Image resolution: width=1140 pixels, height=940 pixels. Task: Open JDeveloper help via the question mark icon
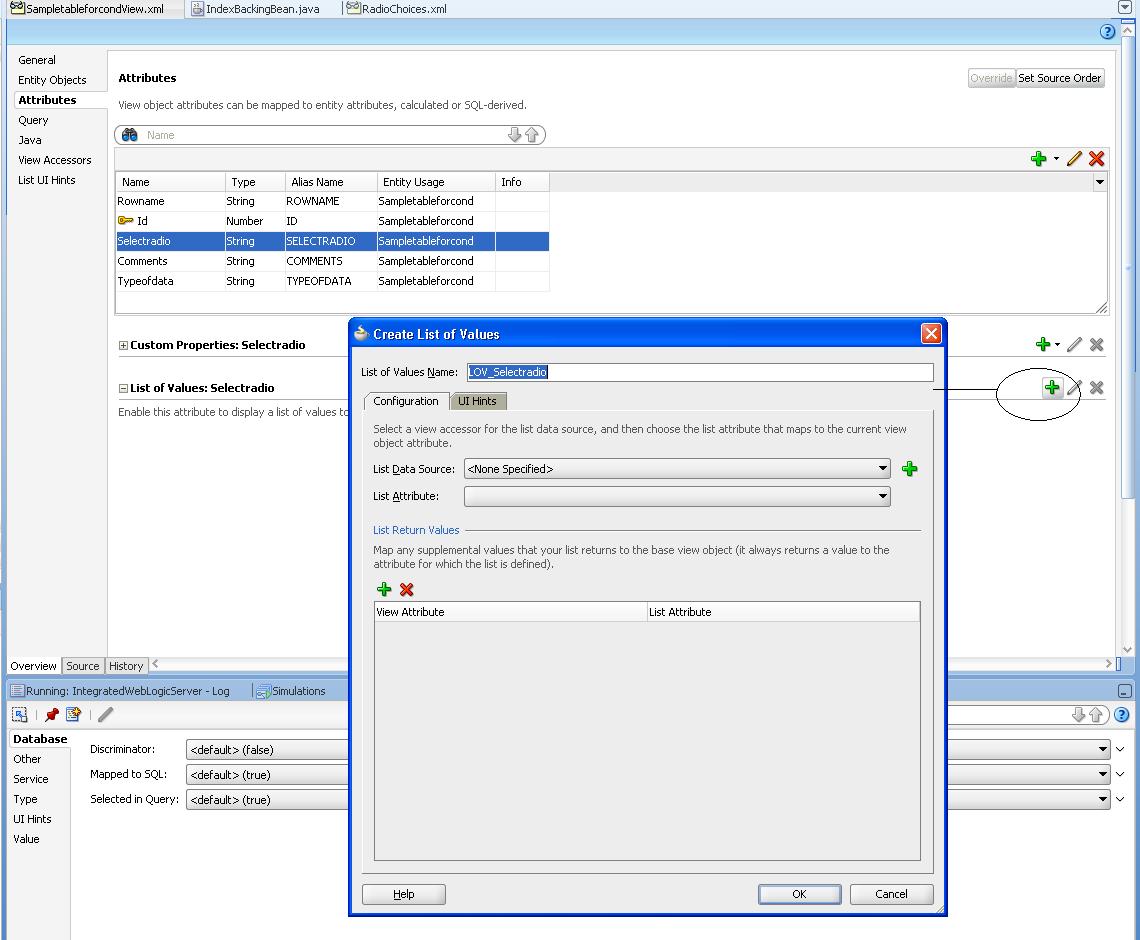(1107, 31)
